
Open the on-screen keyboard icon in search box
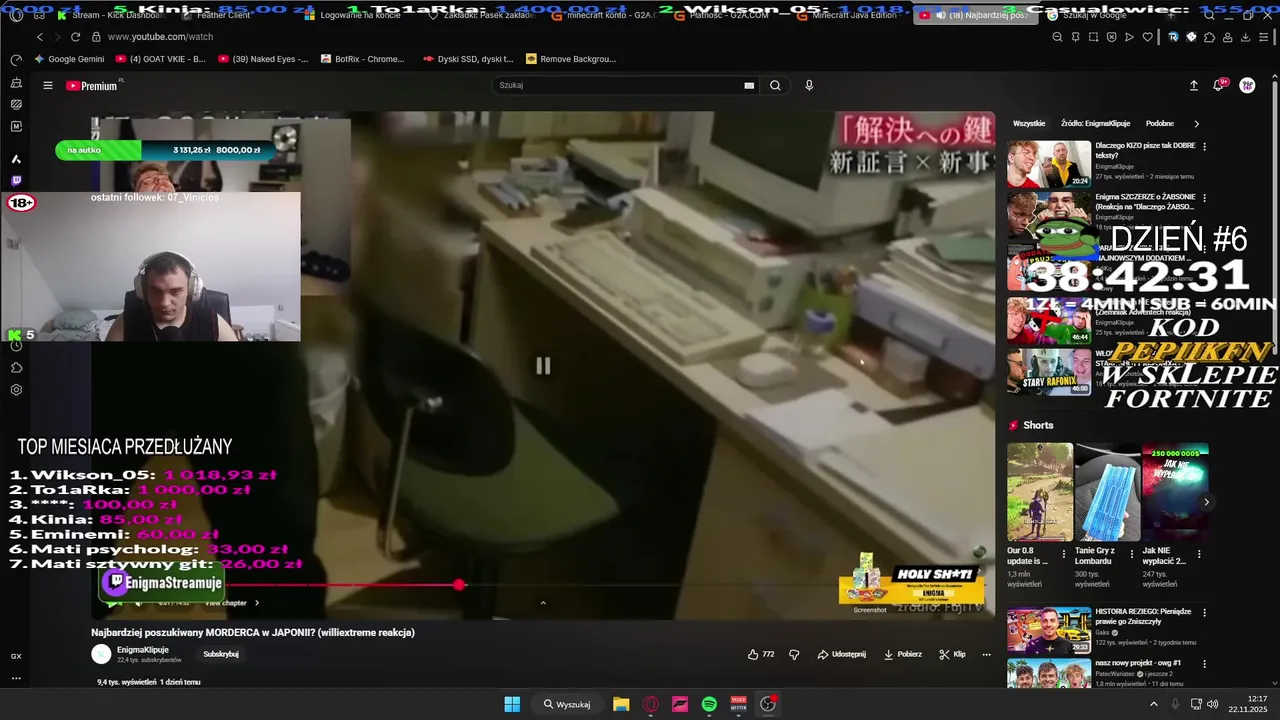click(749, 86)
